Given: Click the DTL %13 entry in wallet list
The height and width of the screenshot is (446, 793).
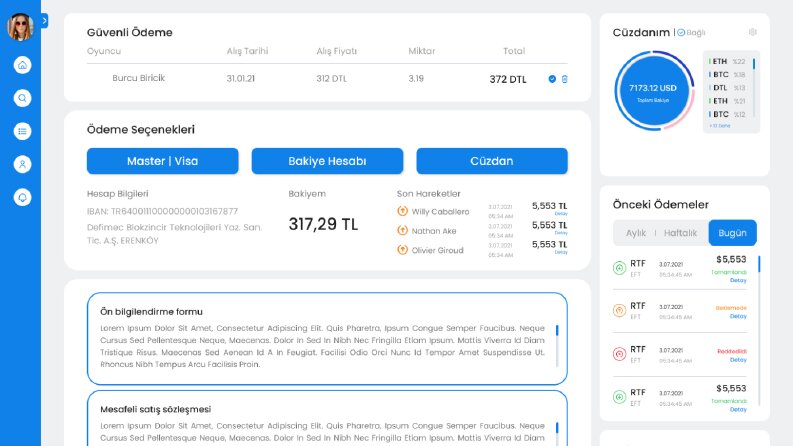Looking at the screenshot, I should (x=727, y=88).
